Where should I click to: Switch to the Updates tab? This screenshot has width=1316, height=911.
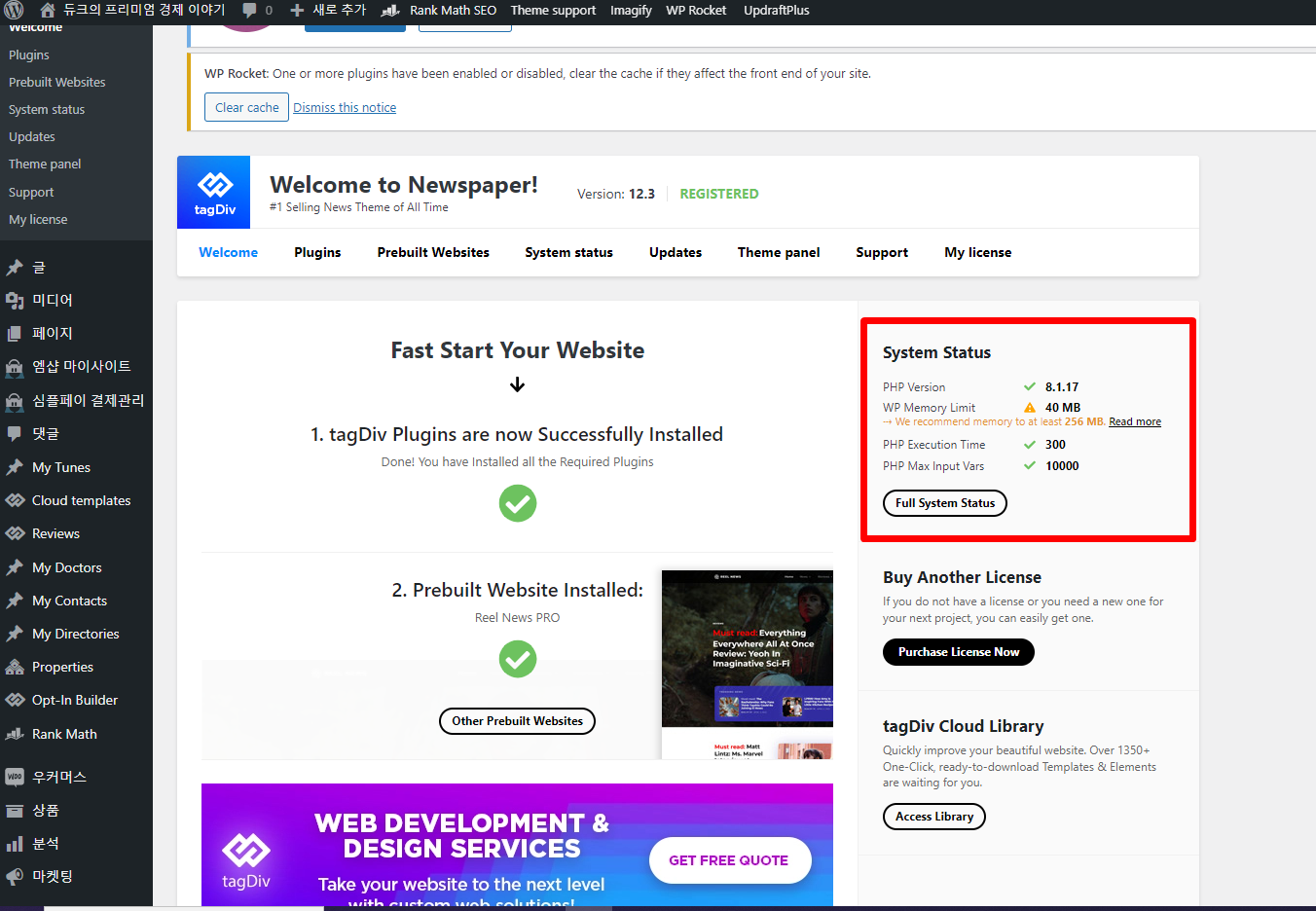[x=676, y=252]
